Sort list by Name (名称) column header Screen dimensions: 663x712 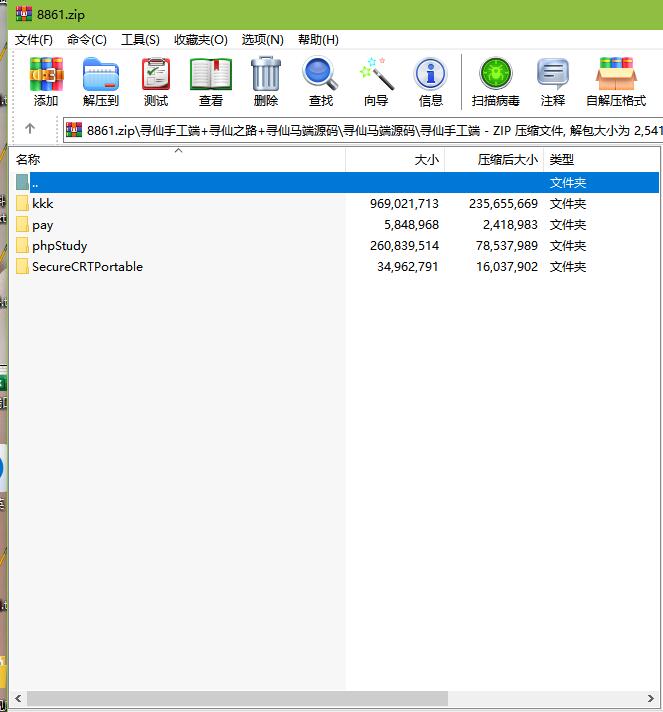click(28, 160)
